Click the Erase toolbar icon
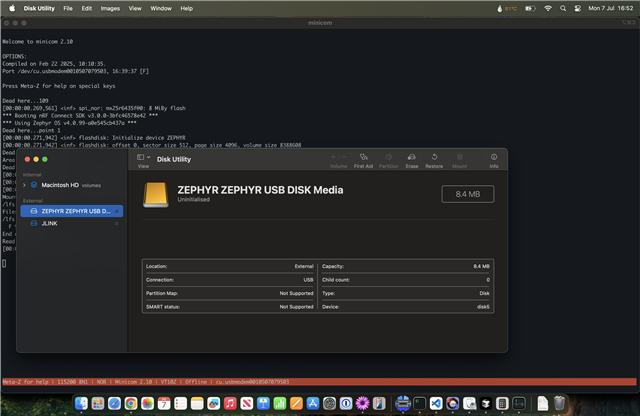640x416 pixels. click(411, 161)
